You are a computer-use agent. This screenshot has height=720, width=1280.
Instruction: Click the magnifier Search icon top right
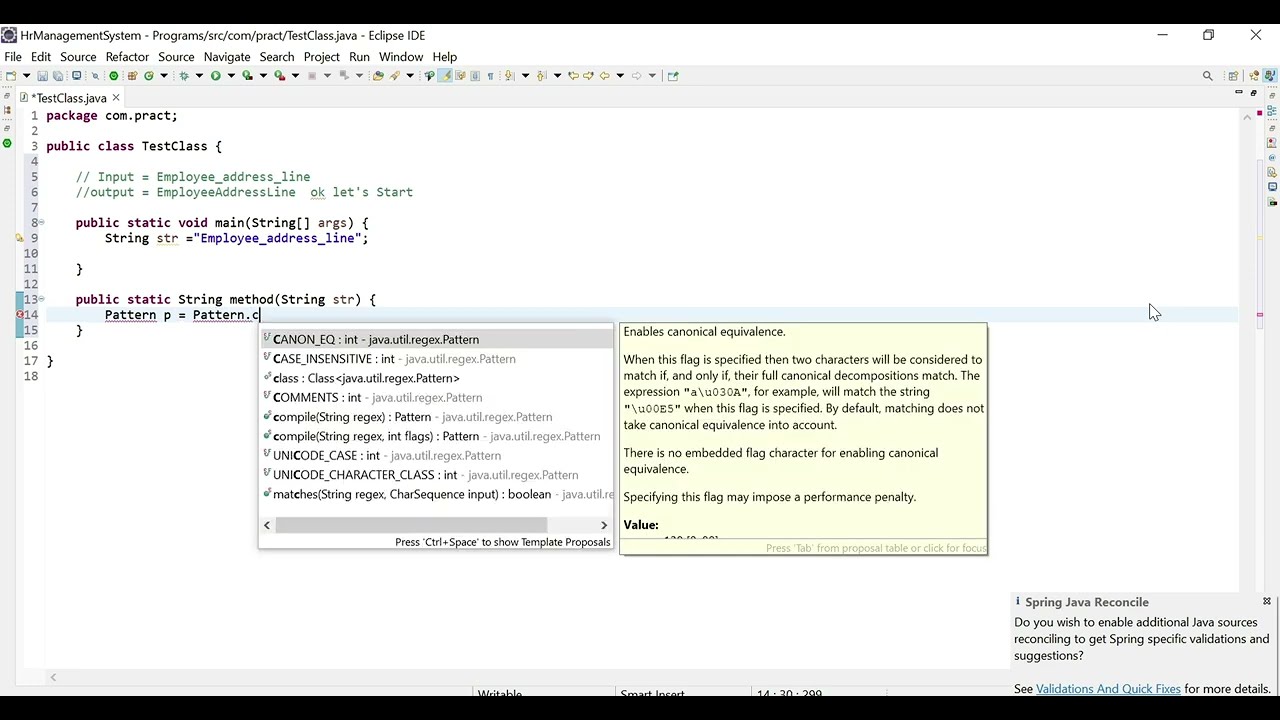tap(1207, 75)
